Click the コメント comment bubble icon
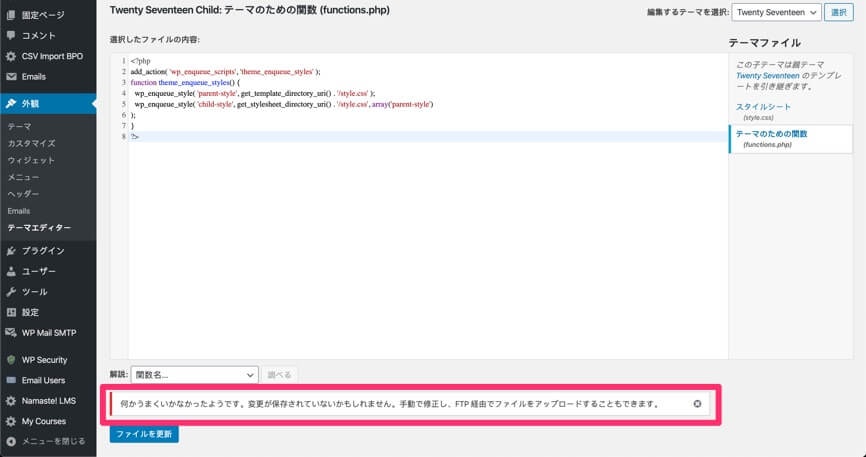 [x=11, y=35]
